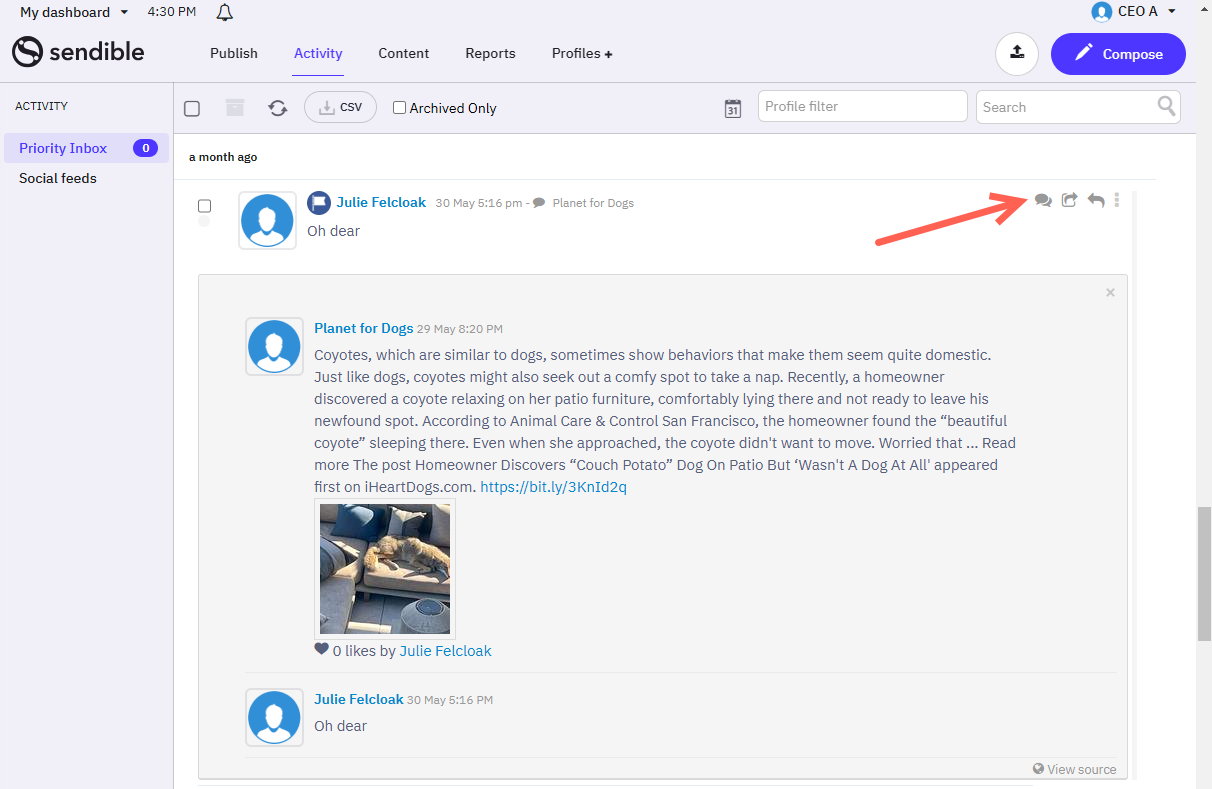Open Priority Inbox in the sidebar

pyautogui.click(x=86, y=148)
